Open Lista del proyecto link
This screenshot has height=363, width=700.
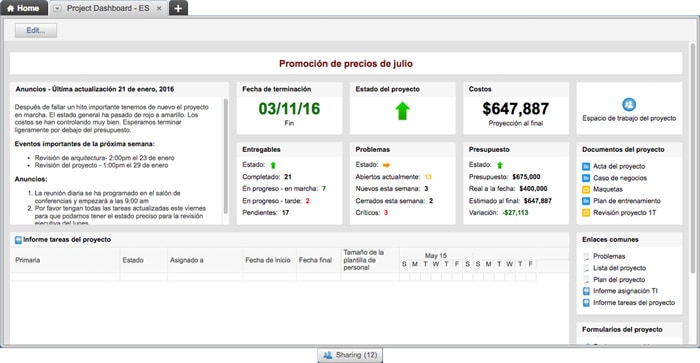[620, 268]
